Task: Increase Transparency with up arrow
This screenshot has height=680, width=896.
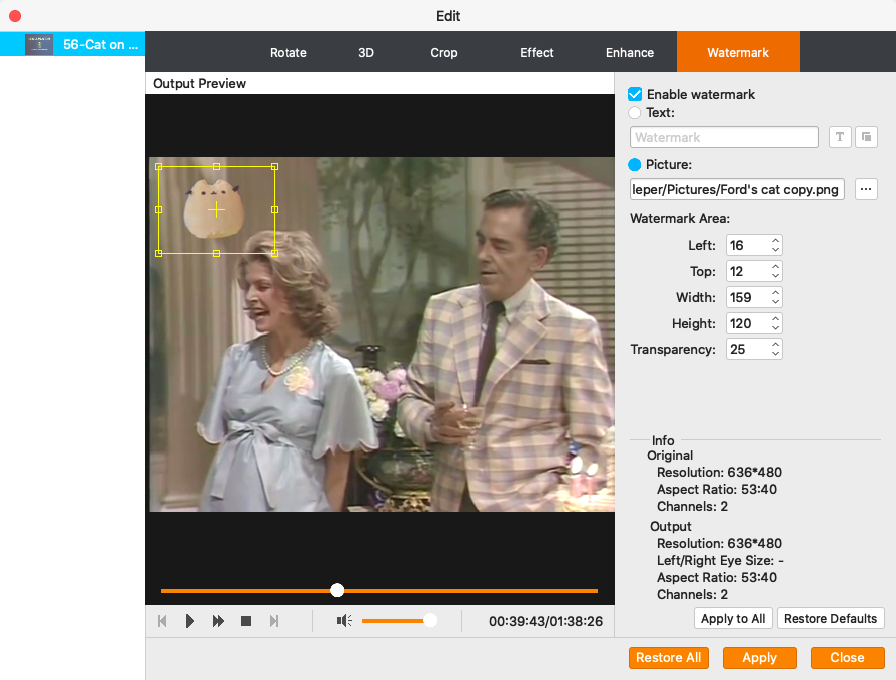Action: pyautogui.click(x=775, y=345)
